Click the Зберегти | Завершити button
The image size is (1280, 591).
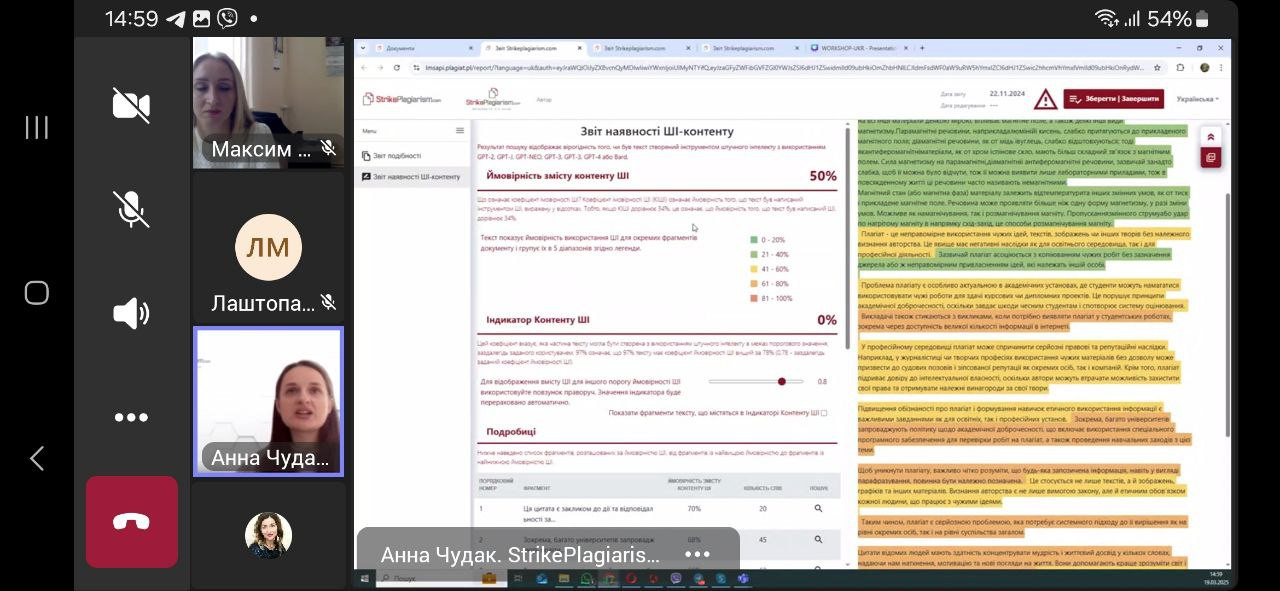(x=1114, y=99)
